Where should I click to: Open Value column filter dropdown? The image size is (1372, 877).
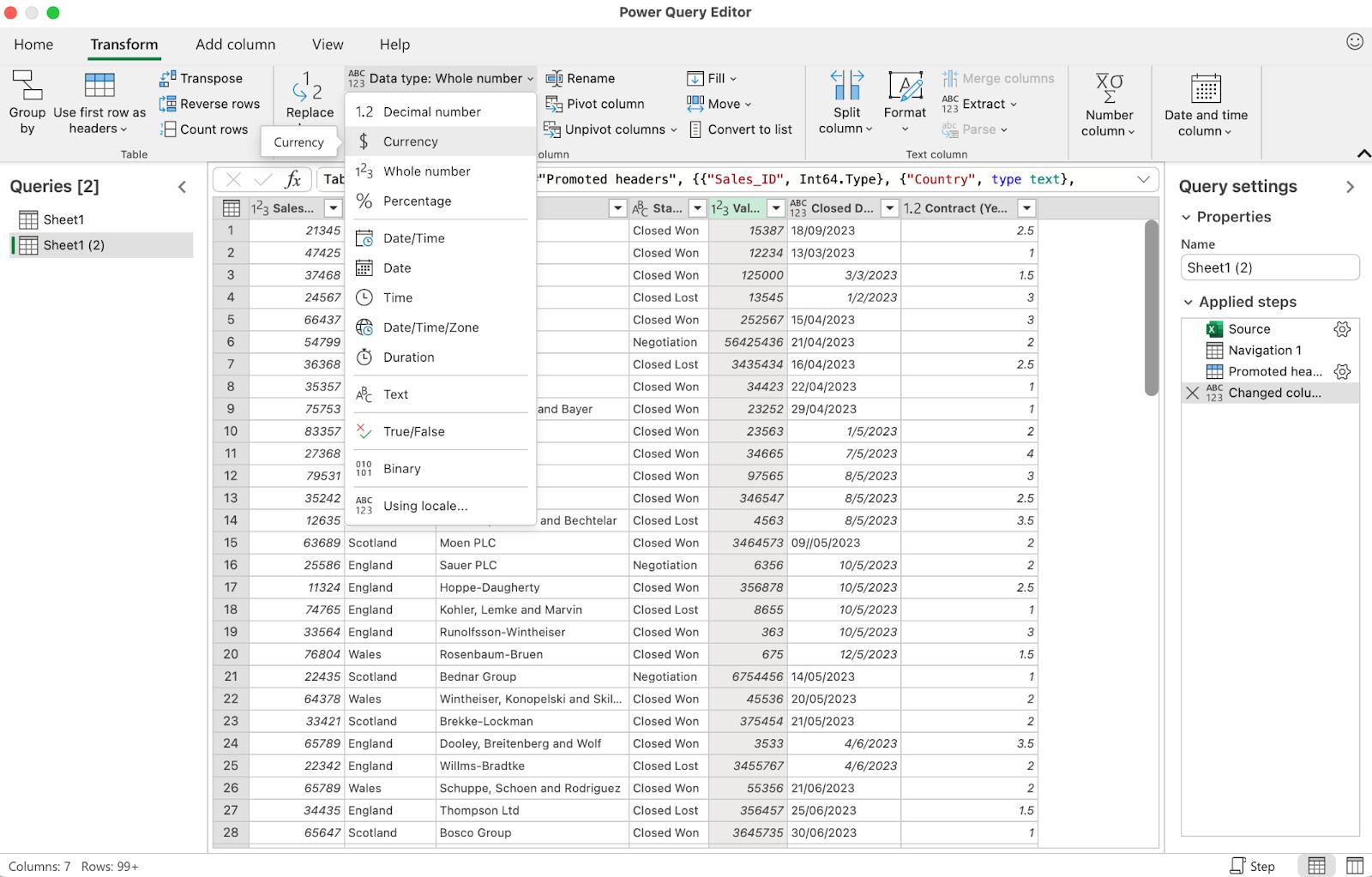point(776,208)
